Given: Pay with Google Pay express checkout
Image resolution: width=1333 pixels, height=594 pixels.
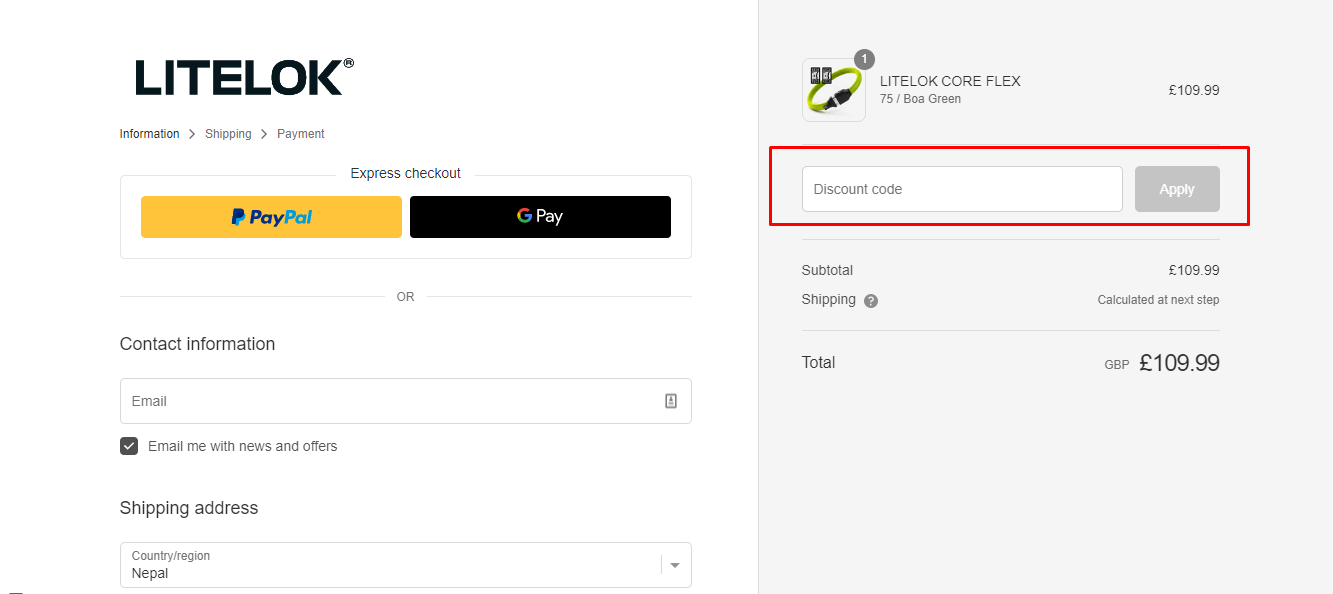Looking at the screenshot, I should pos(540,216).
